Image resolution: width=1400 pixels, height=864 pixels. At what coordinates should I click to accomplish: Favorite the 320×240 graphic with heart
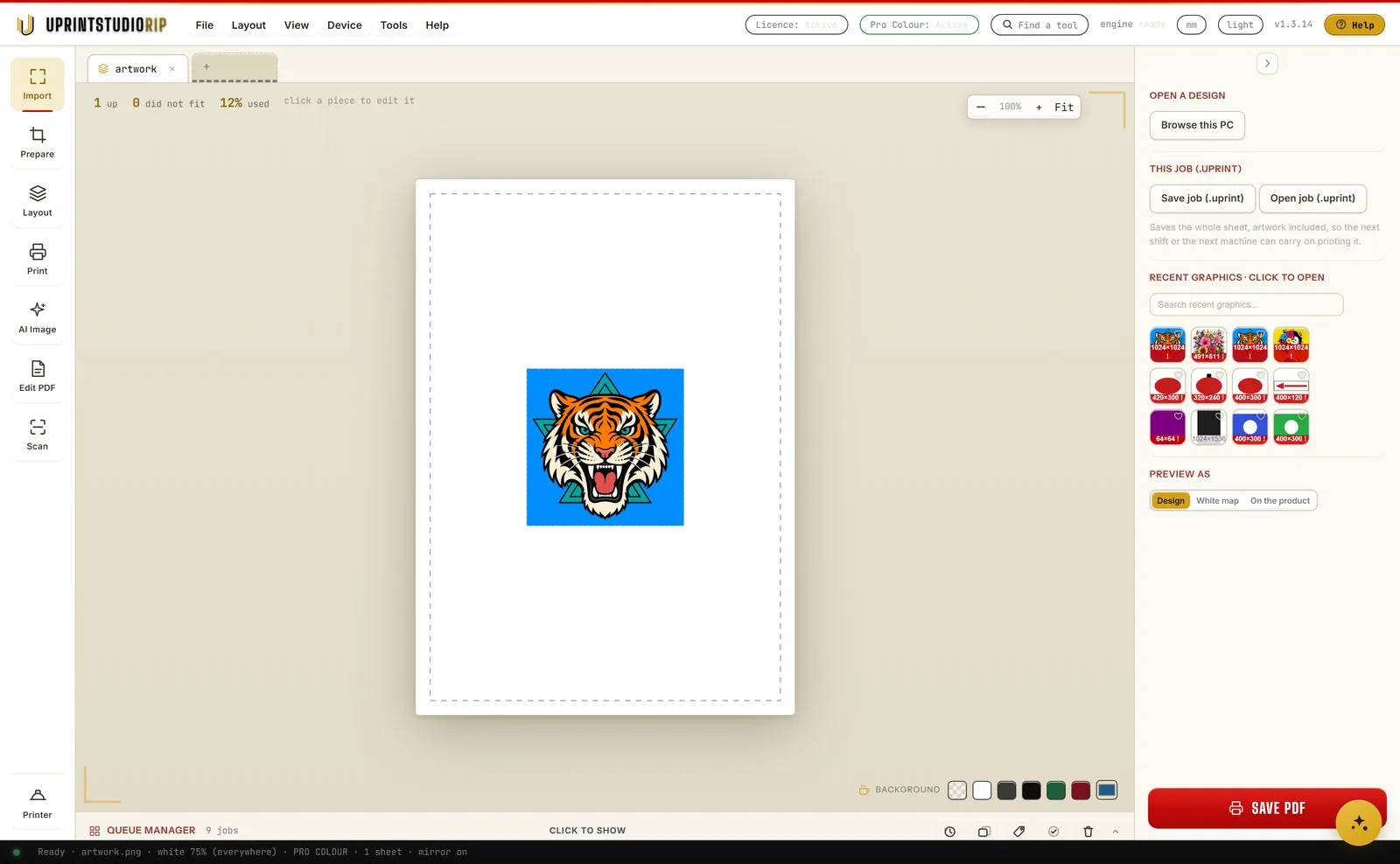1220,374
